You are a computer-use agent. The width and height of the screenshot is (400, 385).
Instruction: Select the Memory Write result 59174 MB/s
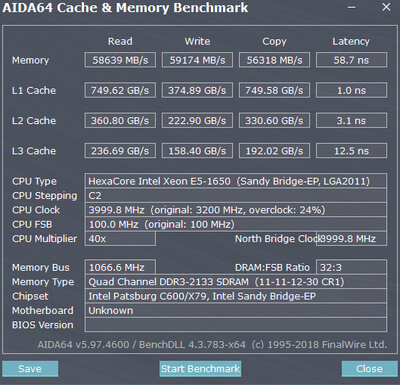197,60
